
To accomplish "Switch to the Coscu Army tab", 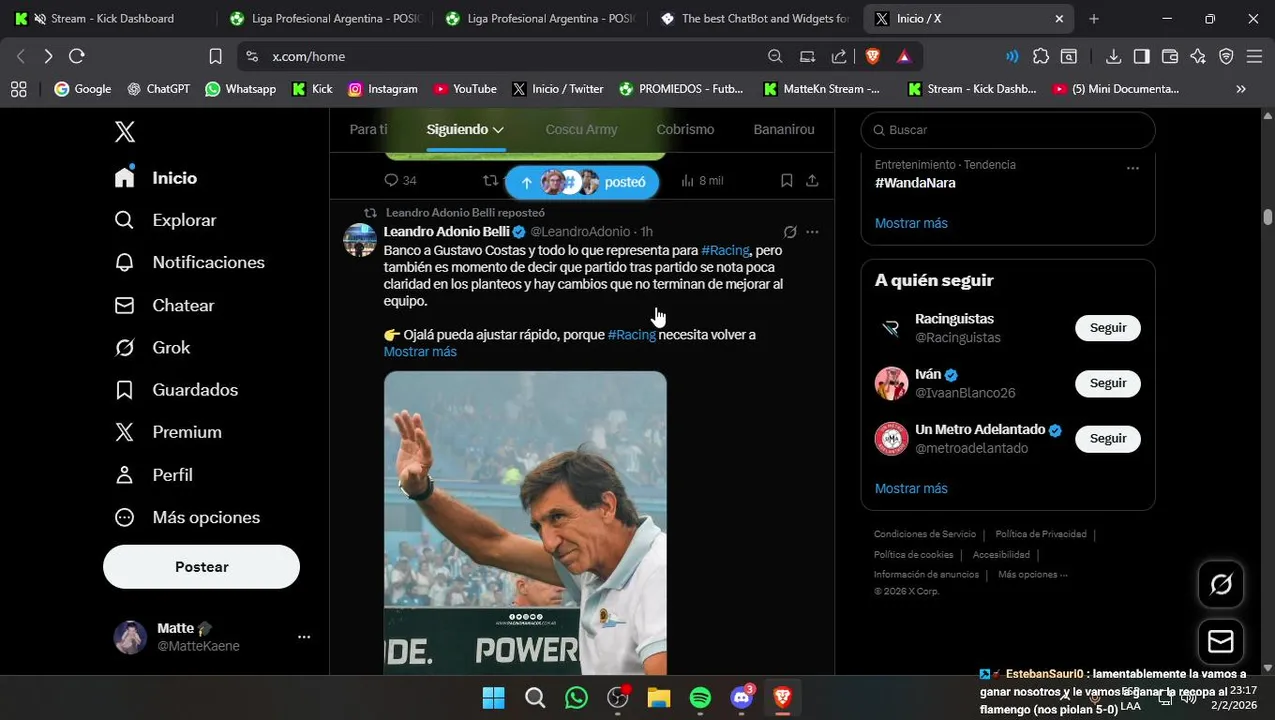I will click(581, 130).
